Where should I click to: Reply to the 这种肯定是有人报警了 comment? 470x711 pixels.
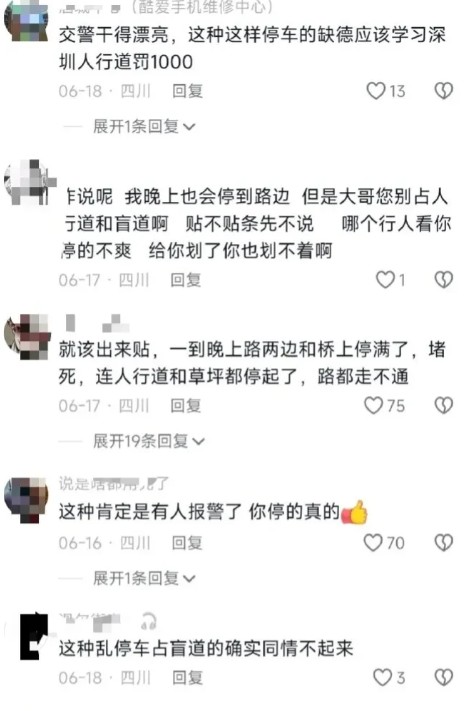pyautogui.click(x=187, y=542)
